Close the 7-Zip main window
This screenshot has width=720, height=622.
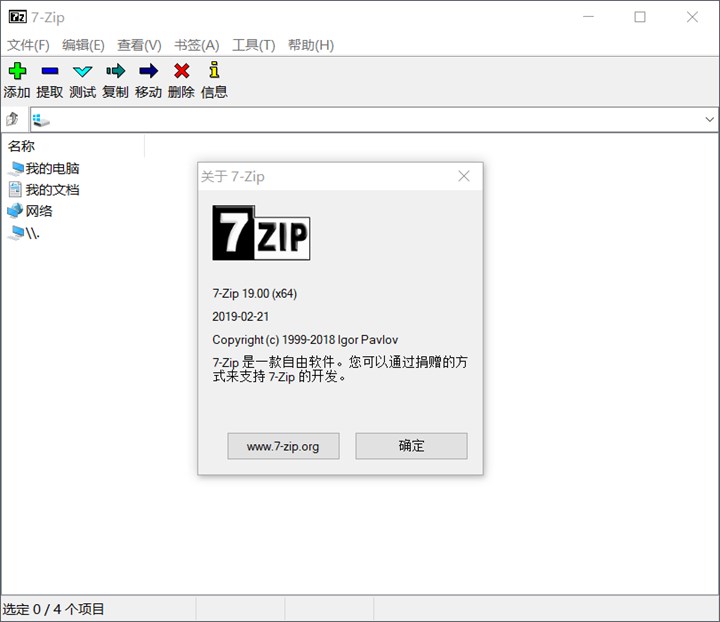[692, 17]
